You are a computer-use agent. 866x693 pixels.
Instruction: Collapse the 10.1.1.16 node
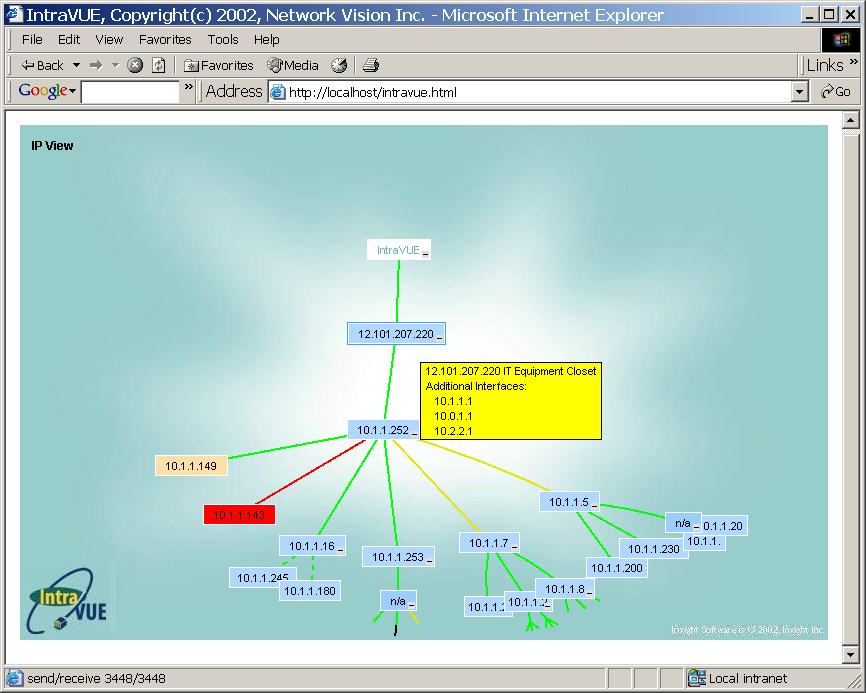point(340,549)
